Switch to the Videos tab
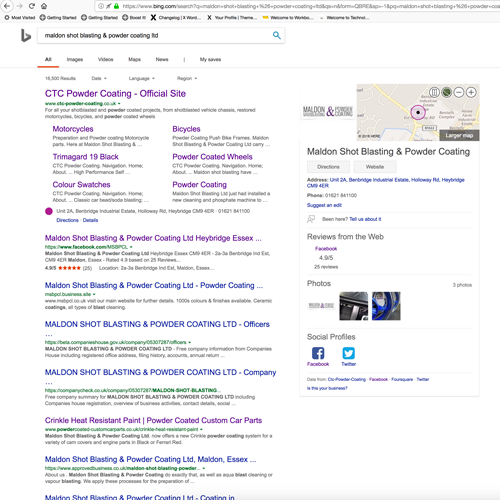 (105, 59)
